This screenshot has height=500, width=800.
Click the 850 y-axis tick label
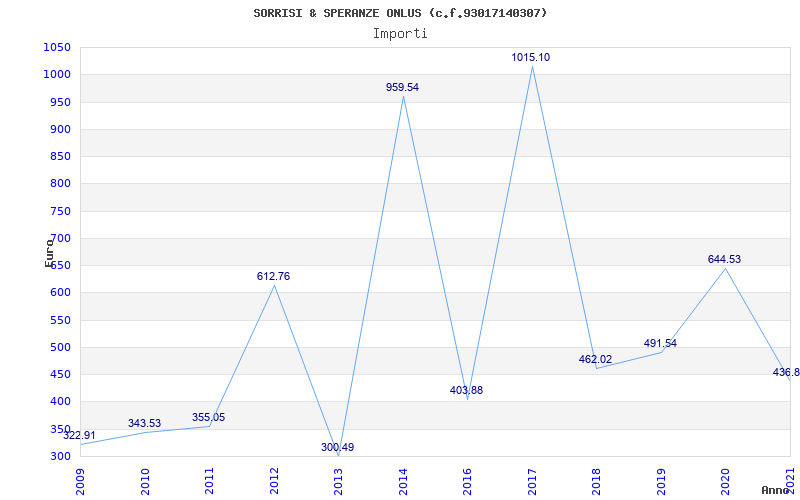tap(60, 157)
